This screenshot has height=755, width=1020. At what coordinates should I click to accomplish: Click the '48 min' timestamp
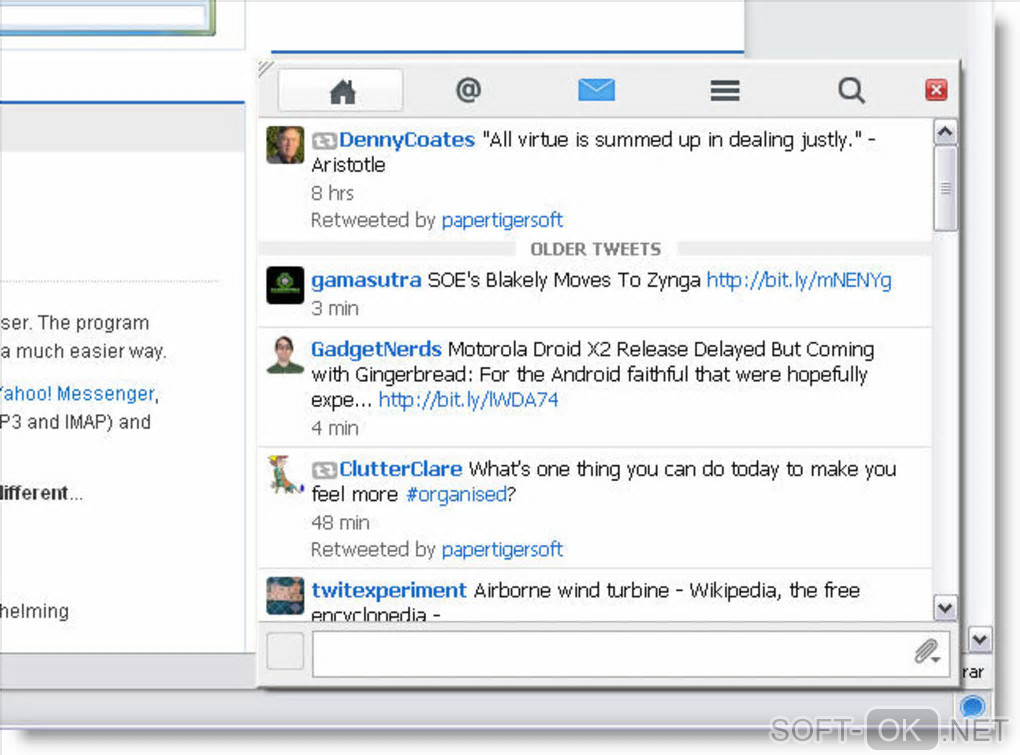[x=340, y=523]
